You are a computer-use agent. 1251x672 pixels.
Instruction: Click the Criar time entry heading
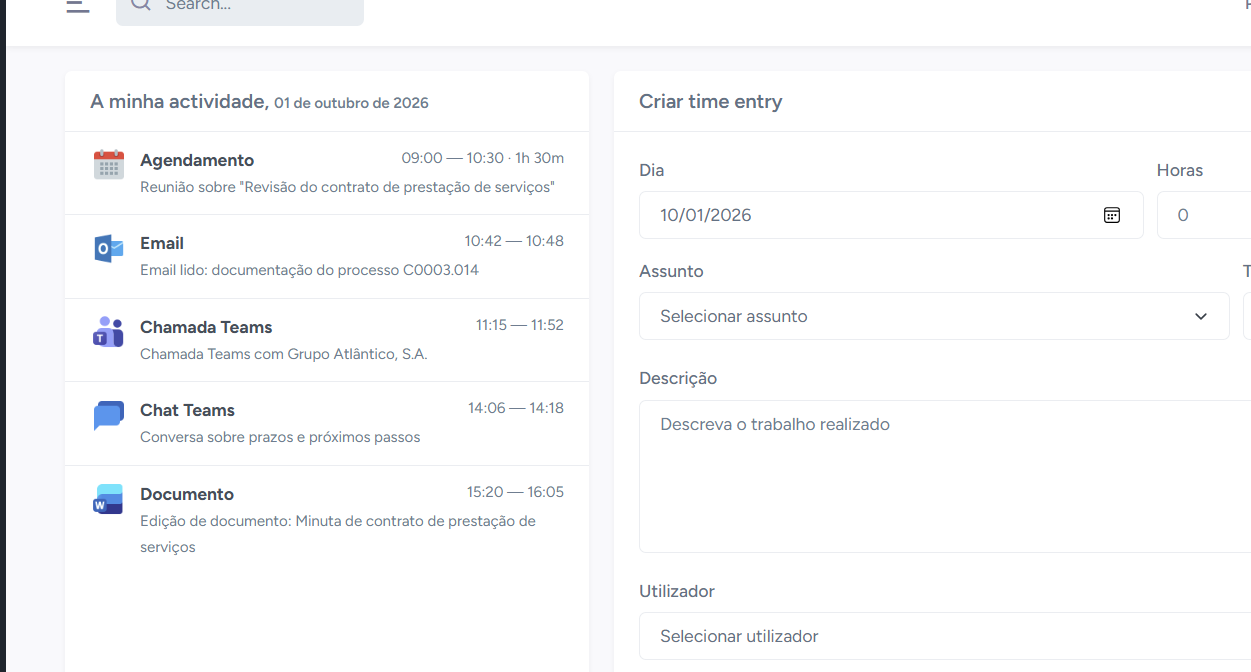tap(711, 101)
